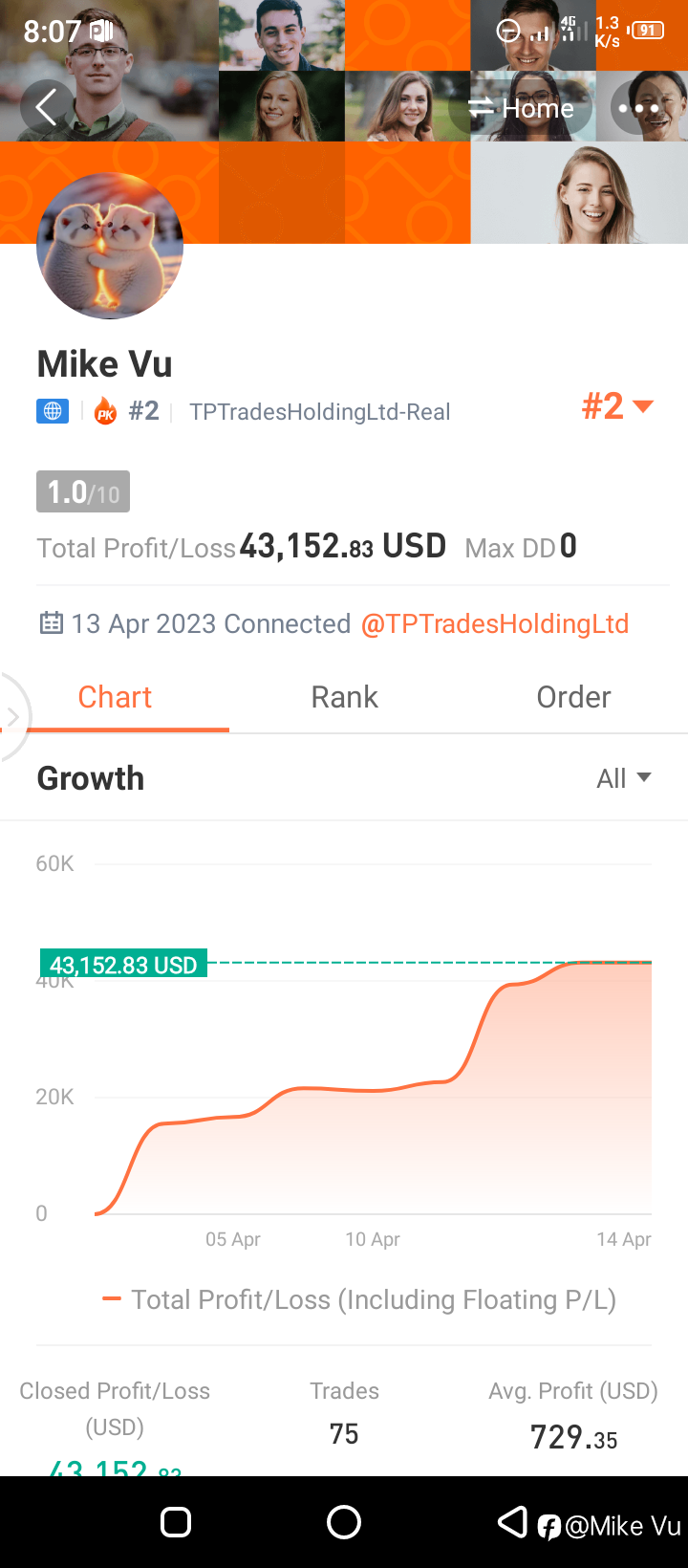The image size is (688, 1568).
Task: Tap the 43,152.83 USD chart marker label
Action: [x=123, y=965]
